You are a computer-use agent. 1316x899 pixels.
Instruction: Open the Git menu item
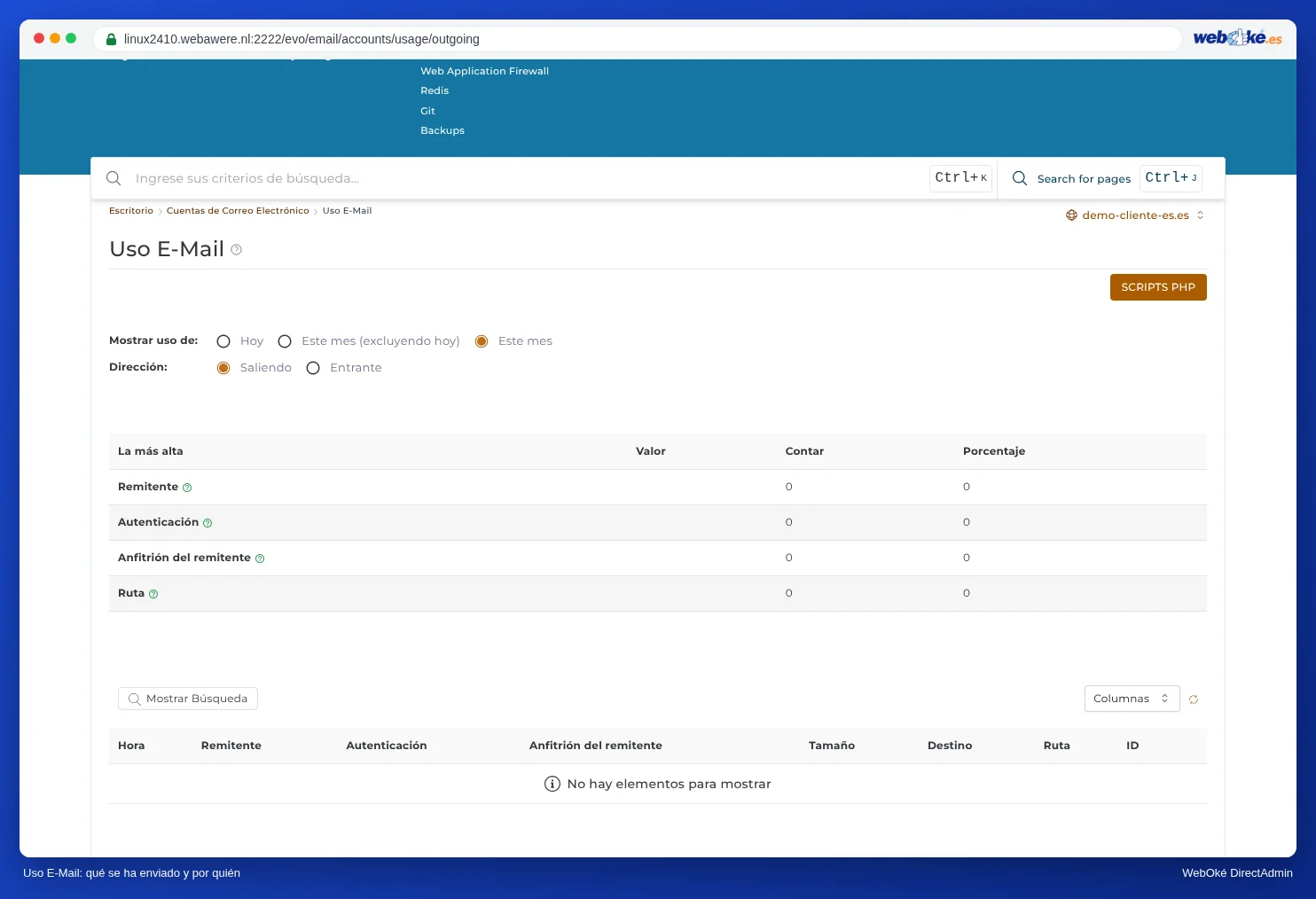(427, 111)
